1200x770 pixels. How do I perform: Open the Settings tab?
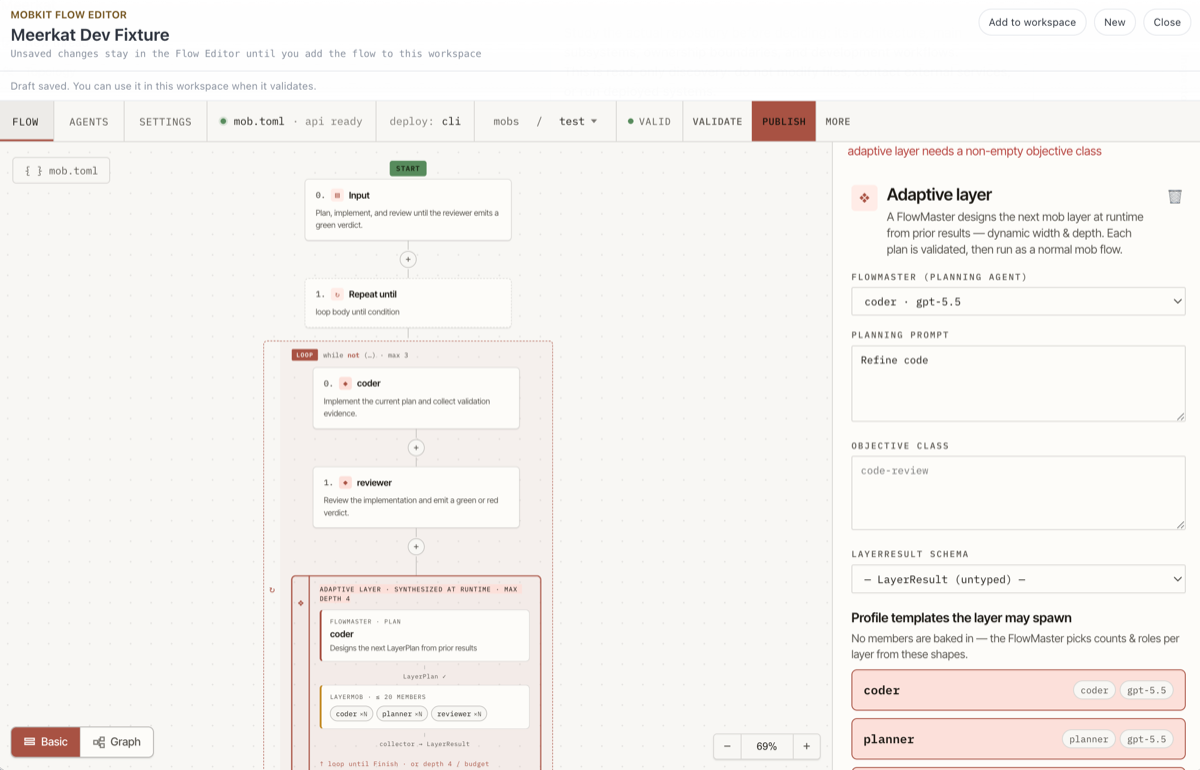click(x=165, y=121)
